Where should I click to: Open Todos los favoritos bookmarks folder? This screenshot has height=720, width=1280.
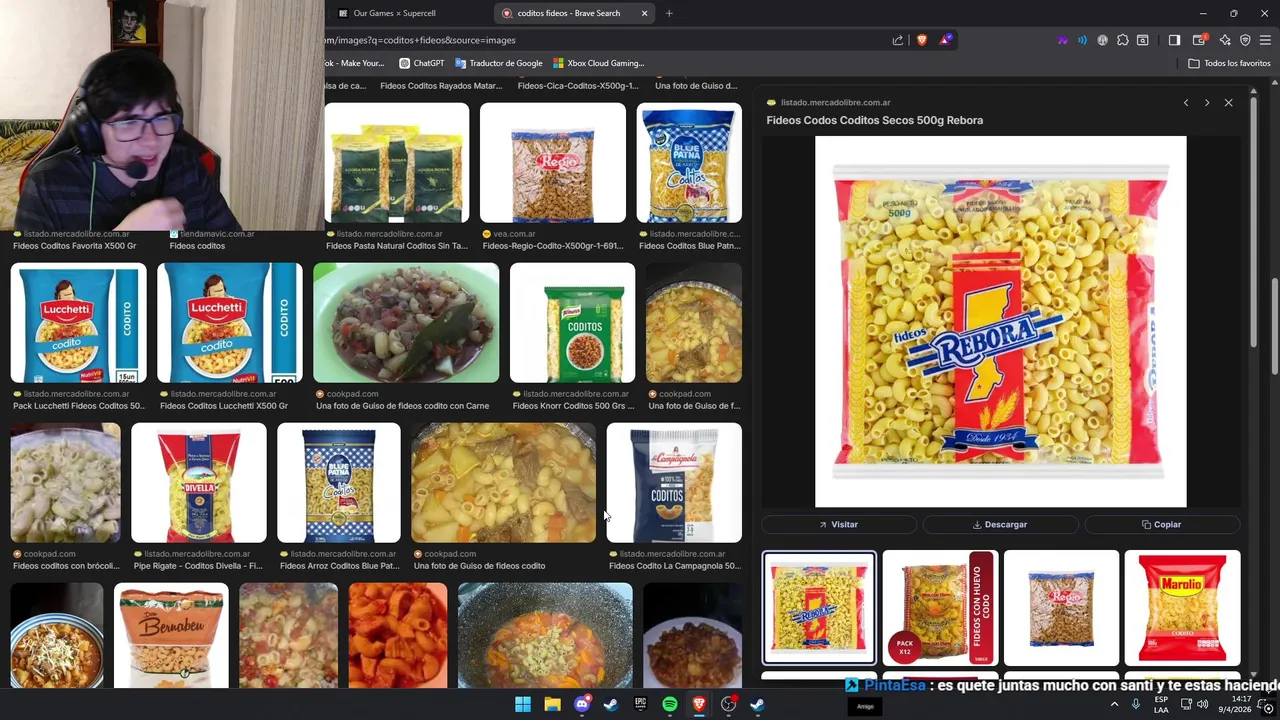[x=1229, y=63]
